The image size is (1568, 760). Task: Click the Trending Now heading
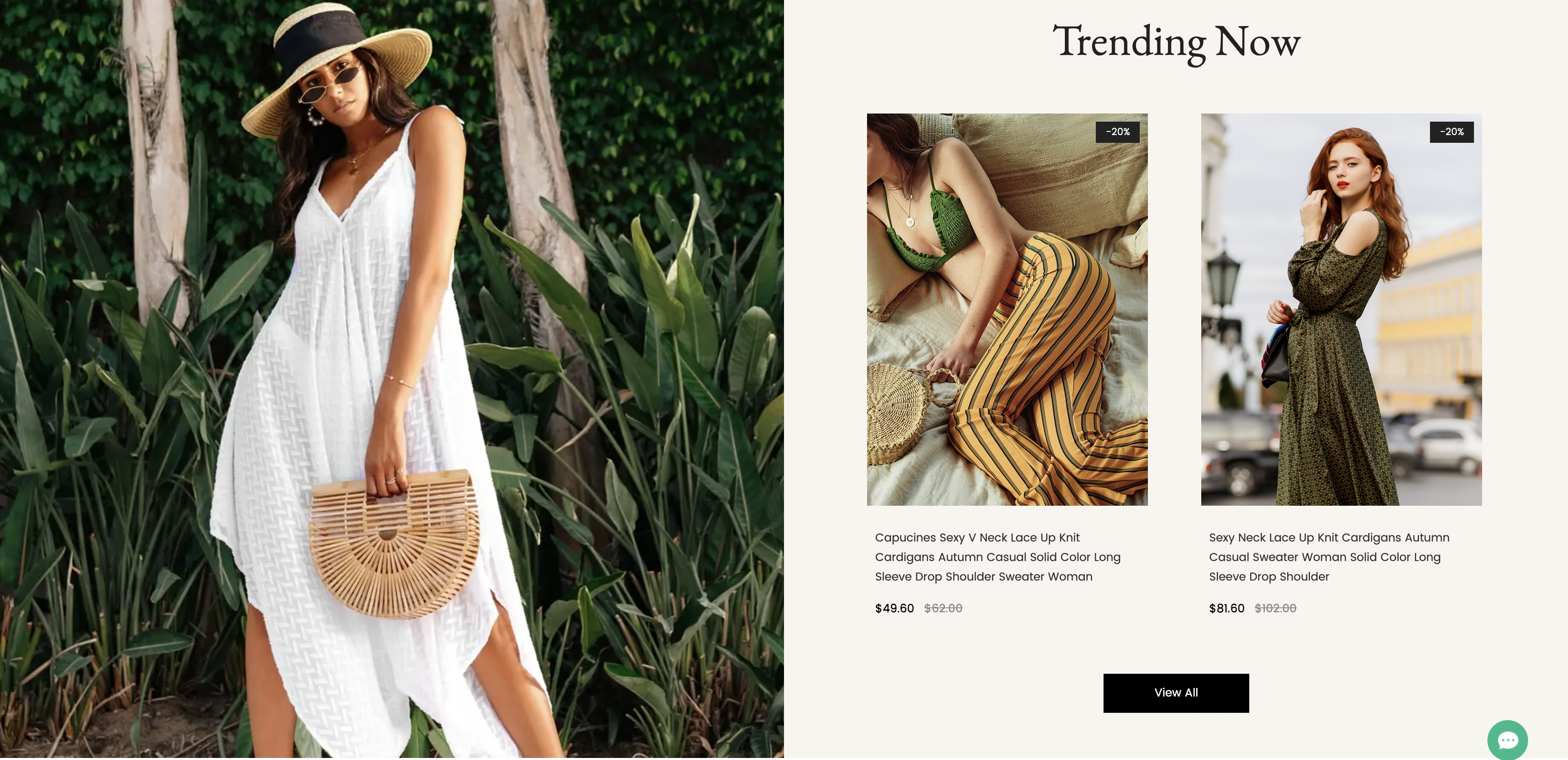(x=1176, y=42)
